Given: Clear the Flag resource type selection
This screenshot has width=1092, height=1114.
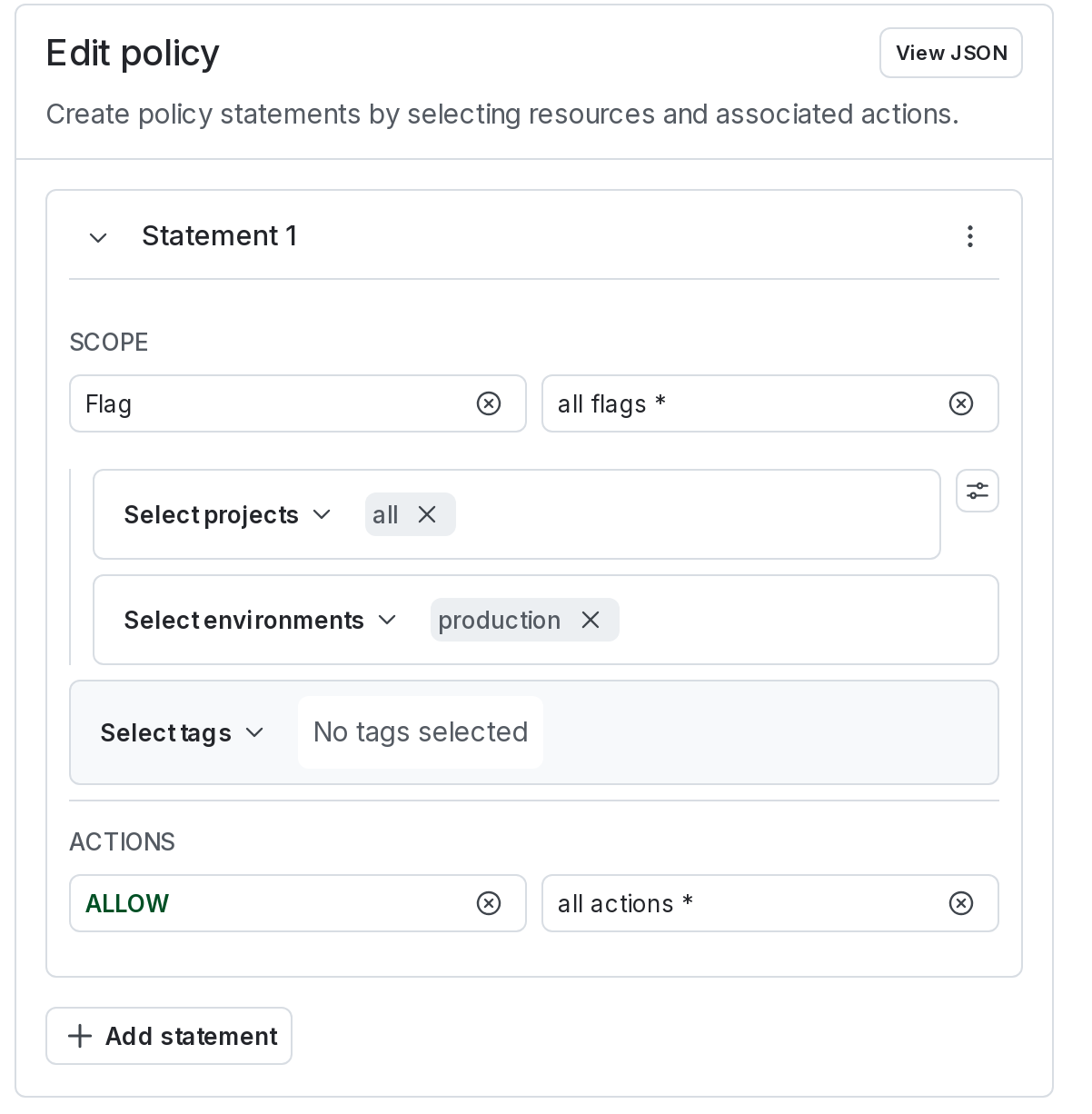Looking at the screenshot, I should tap(490, 403).
